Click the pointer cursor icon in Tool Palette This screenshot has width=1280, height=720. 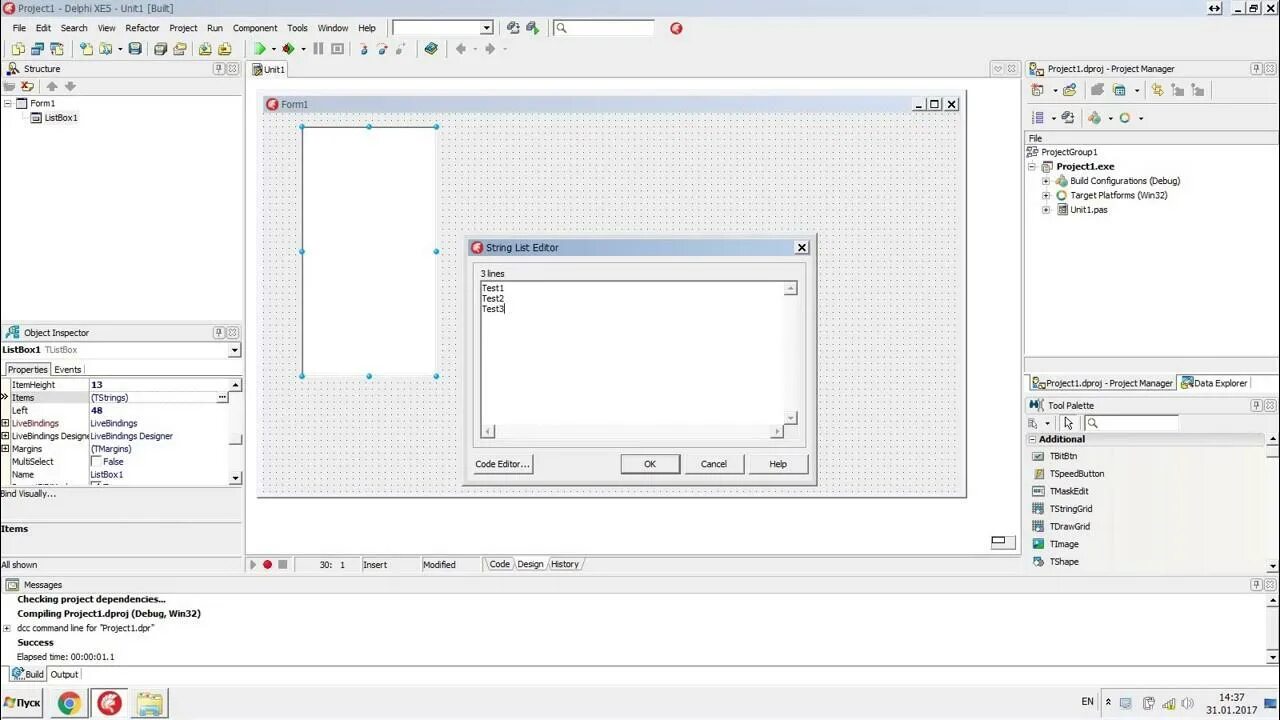[x=1068, y=423]
